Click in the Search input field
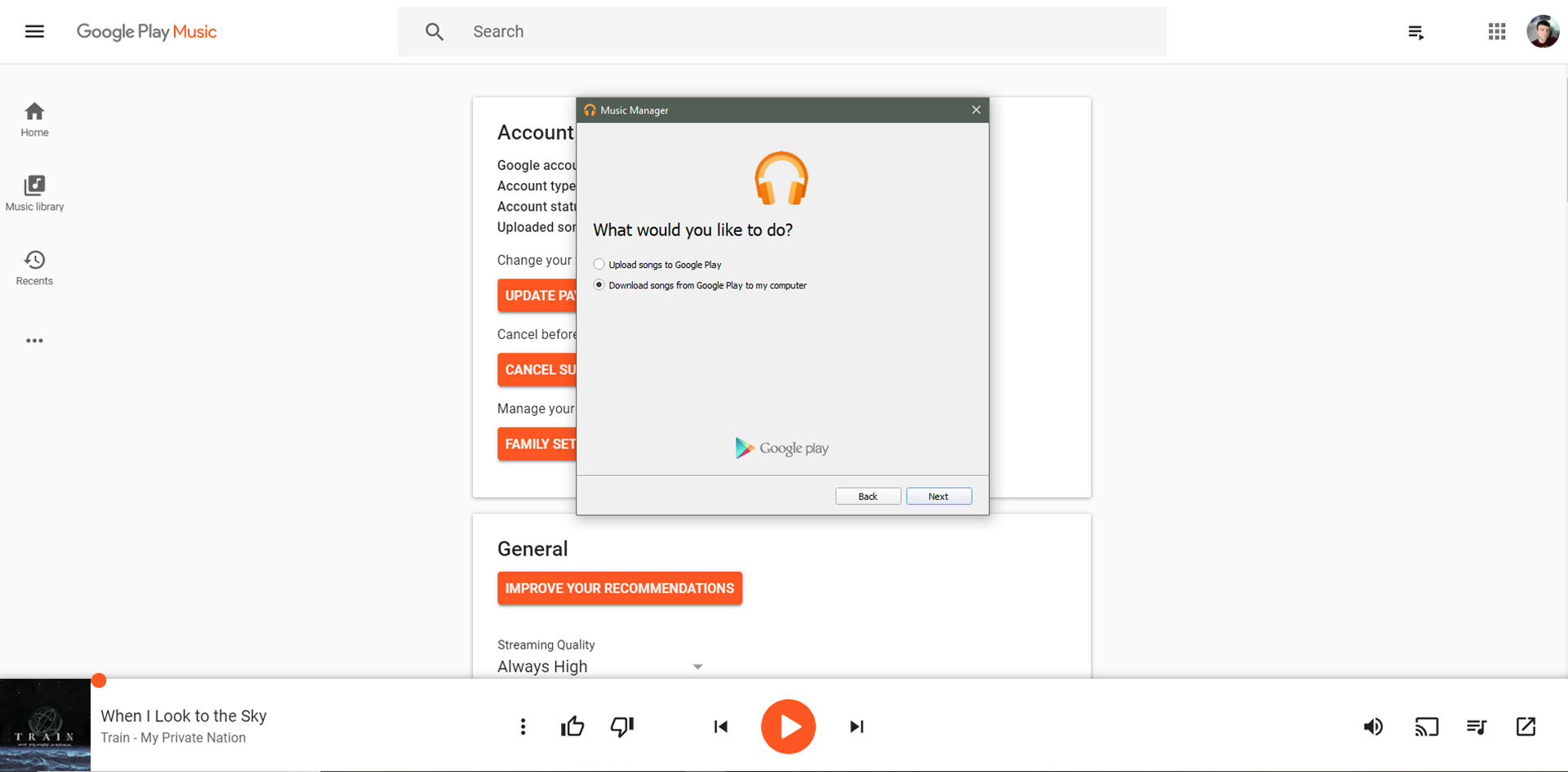1568x772 pixels. [808, 32]
